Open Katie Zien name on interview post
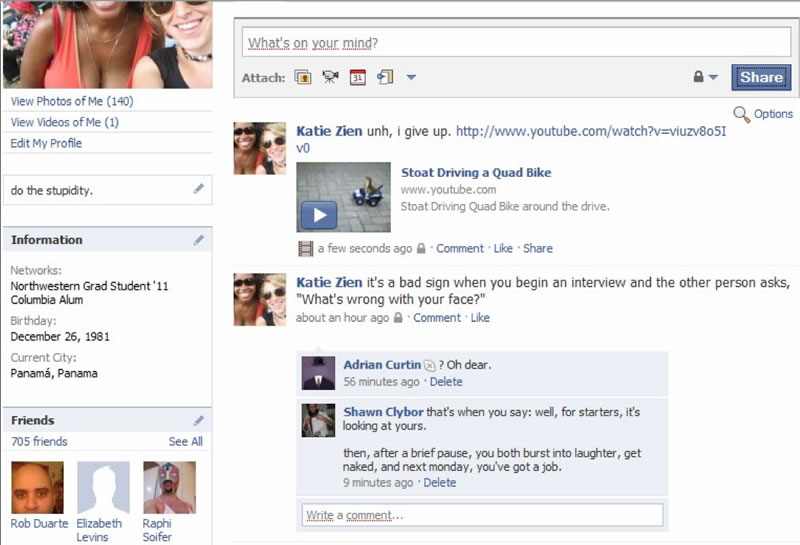Viewport: 800px width, 545px height. 329,282
